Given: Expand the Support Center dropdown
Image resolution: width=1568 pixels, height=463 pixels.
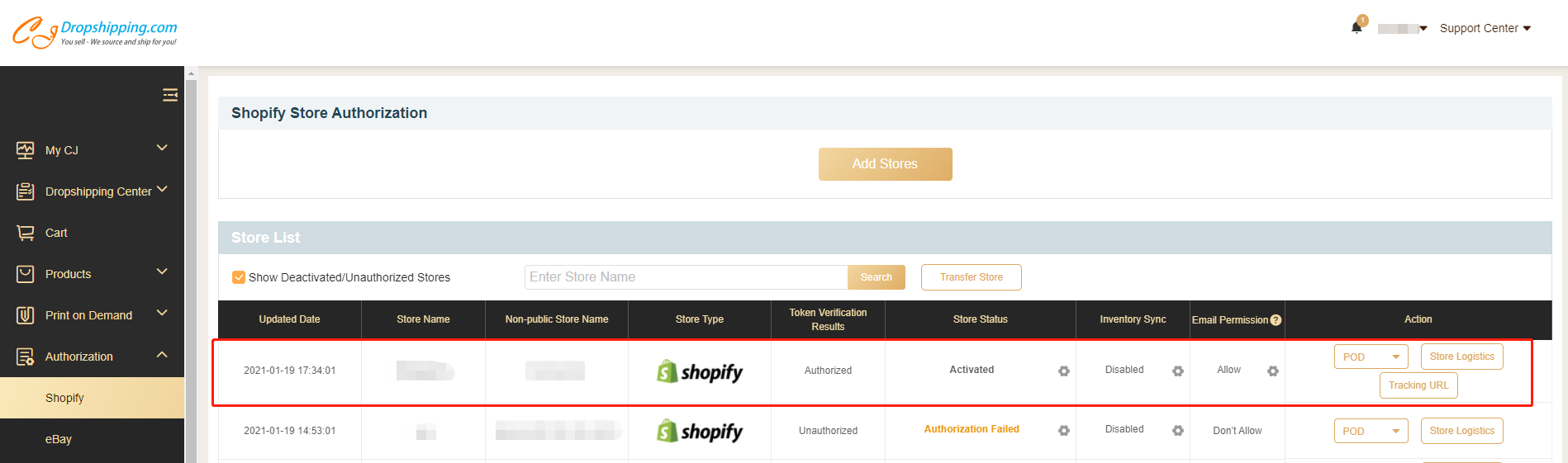Looking at the screenshot, I should click(x=1485, y=28).
